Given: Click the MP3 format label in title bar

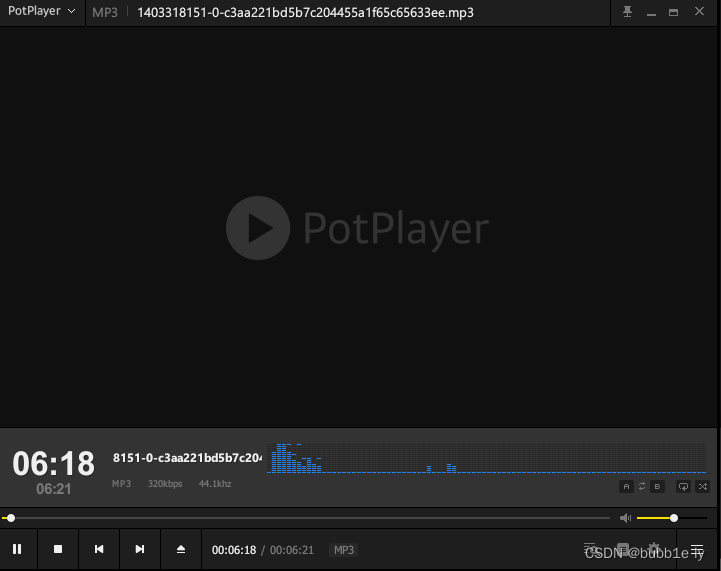Looking at the screenshot, I should (105, 12).
